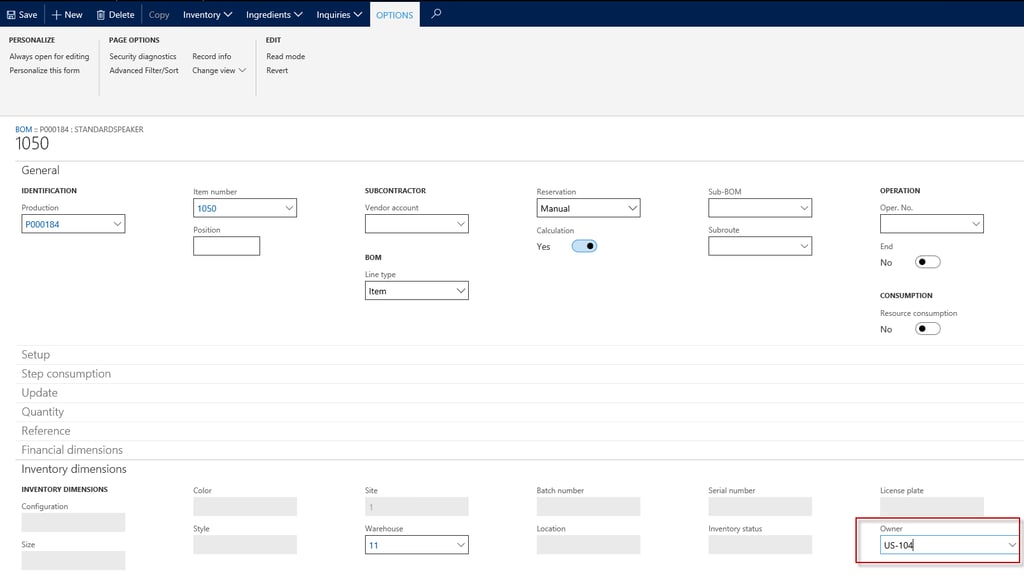
Task: Expand the Quantity section
Action: [x=42, y=412]
